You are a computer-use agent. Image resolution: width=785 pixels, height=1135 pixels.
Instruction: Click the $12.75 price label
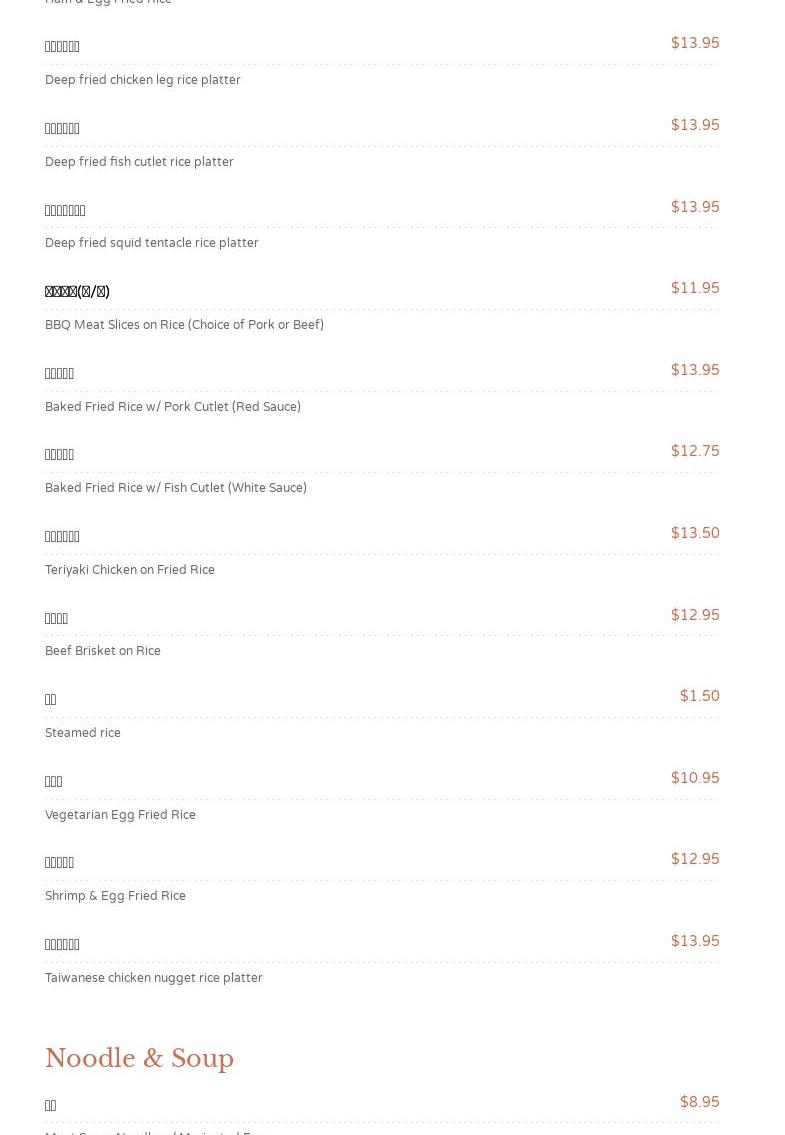coord(694,451)
